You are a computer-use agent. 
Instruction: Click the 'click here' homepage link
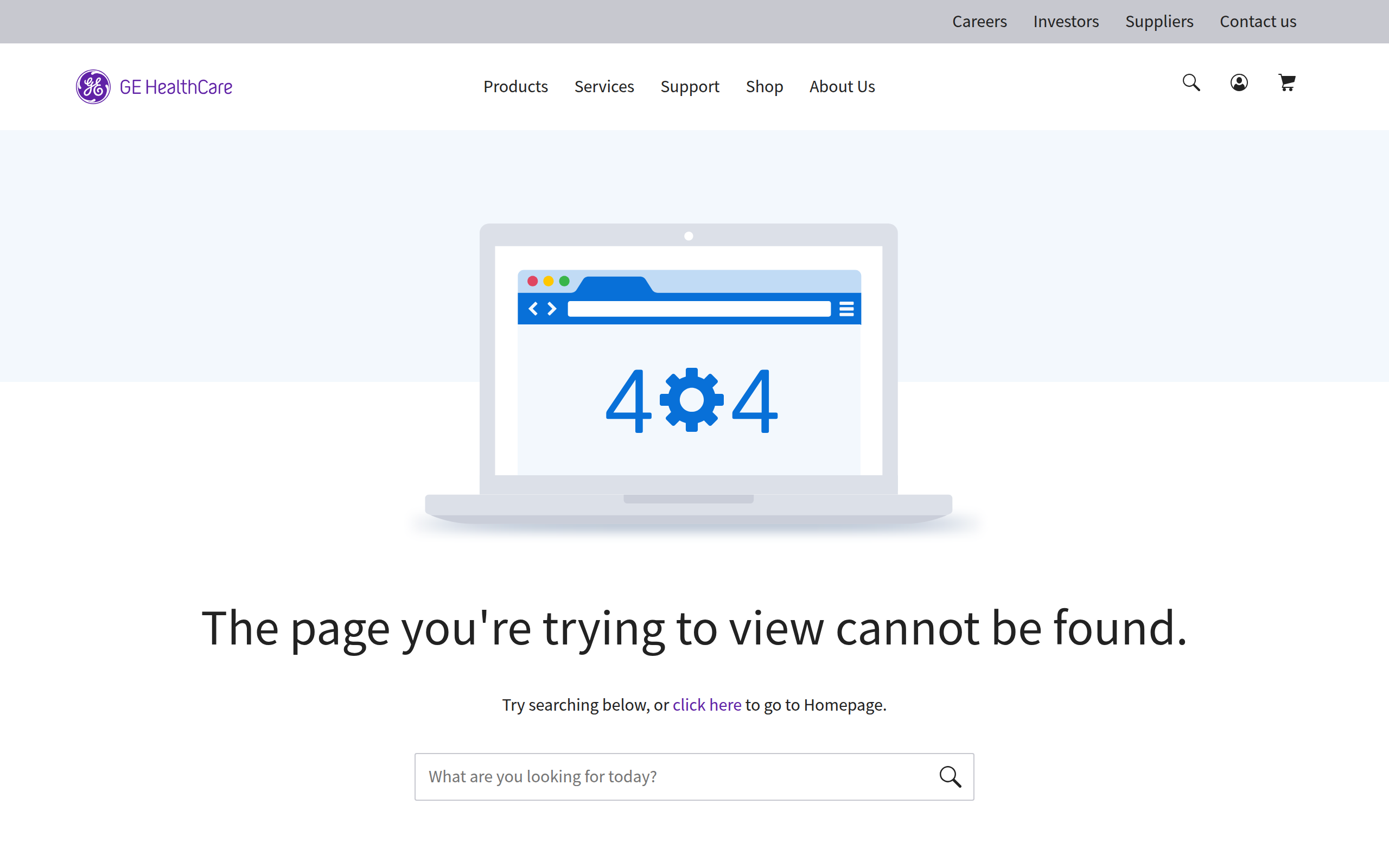point(707,704)
